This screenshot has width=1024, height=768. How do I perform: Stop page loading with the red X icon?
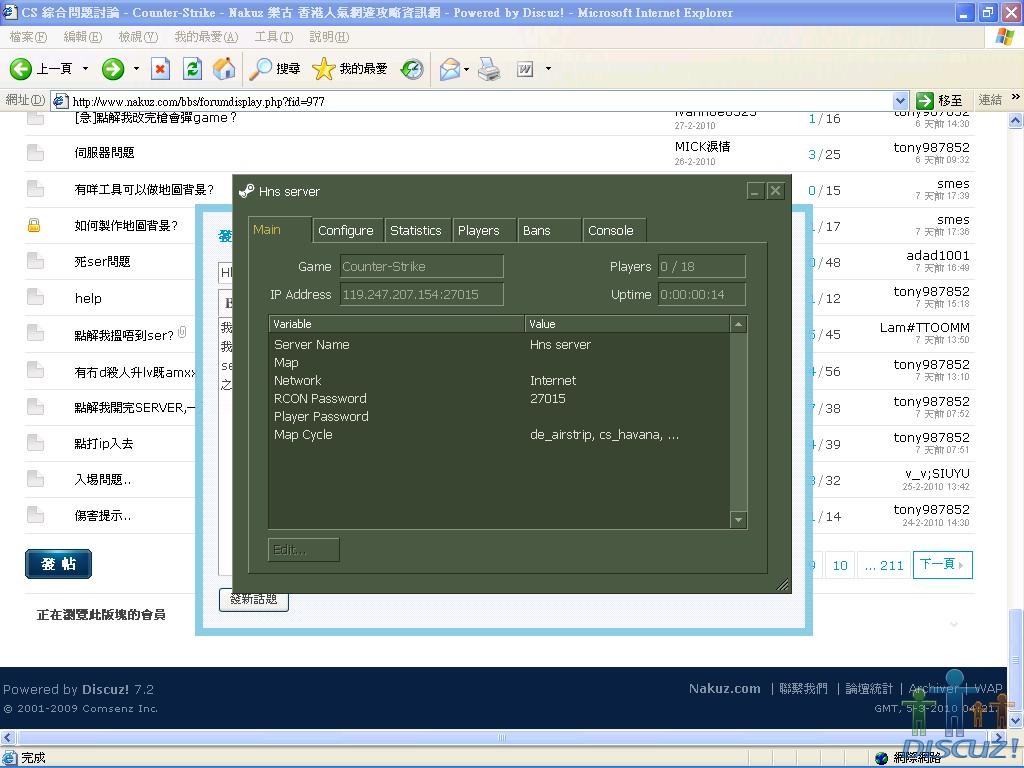[x=161, y=69]
